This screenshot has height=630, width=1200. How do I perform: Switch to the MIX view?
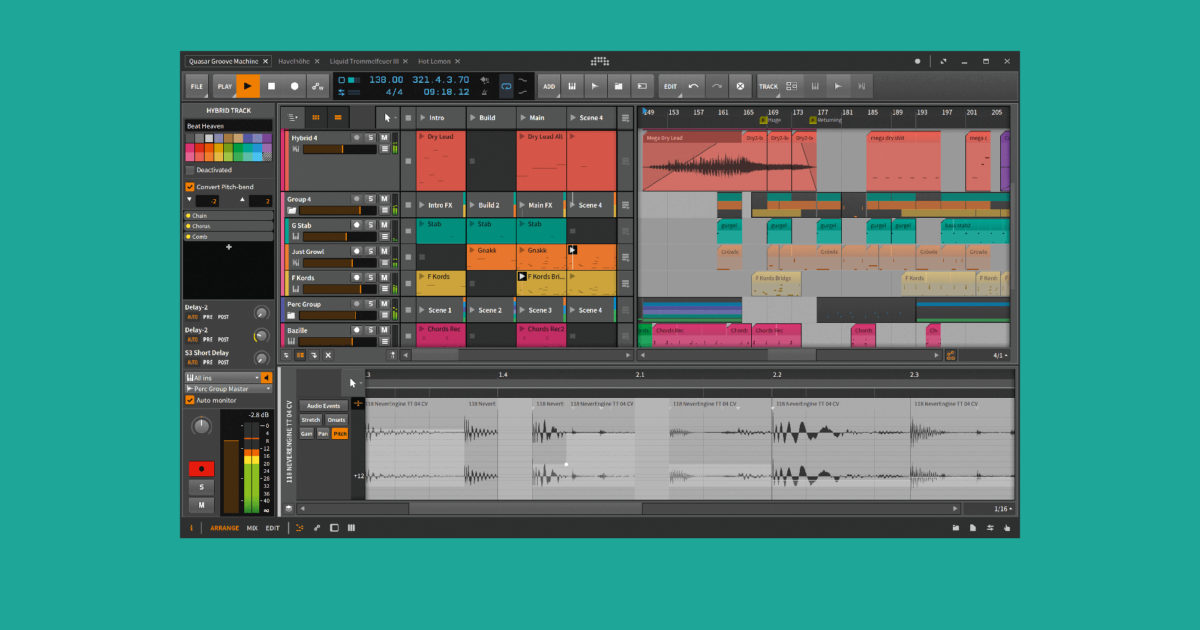(x=252, y=528)
